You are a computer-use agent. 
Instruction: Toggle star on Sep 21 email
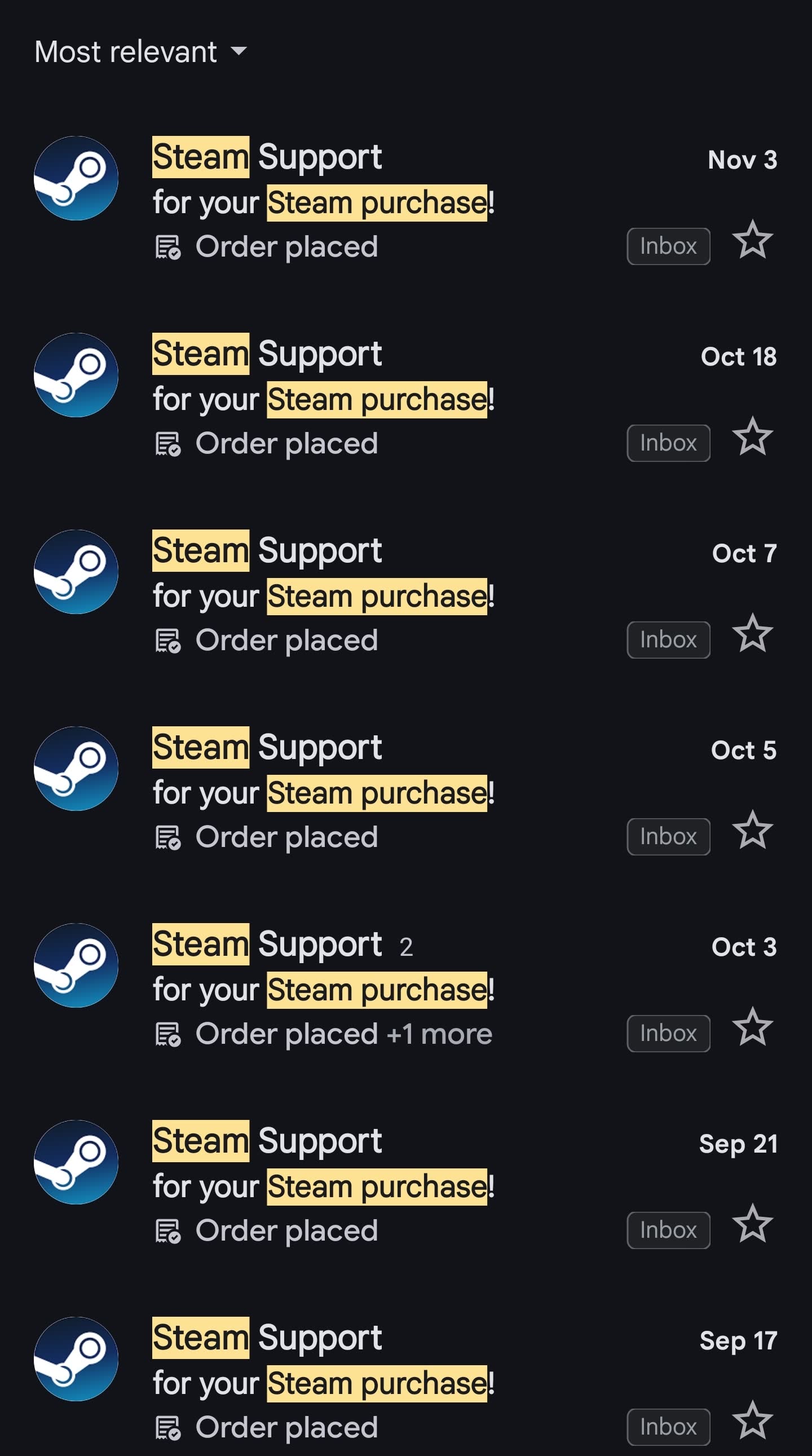pos(752,1223)
